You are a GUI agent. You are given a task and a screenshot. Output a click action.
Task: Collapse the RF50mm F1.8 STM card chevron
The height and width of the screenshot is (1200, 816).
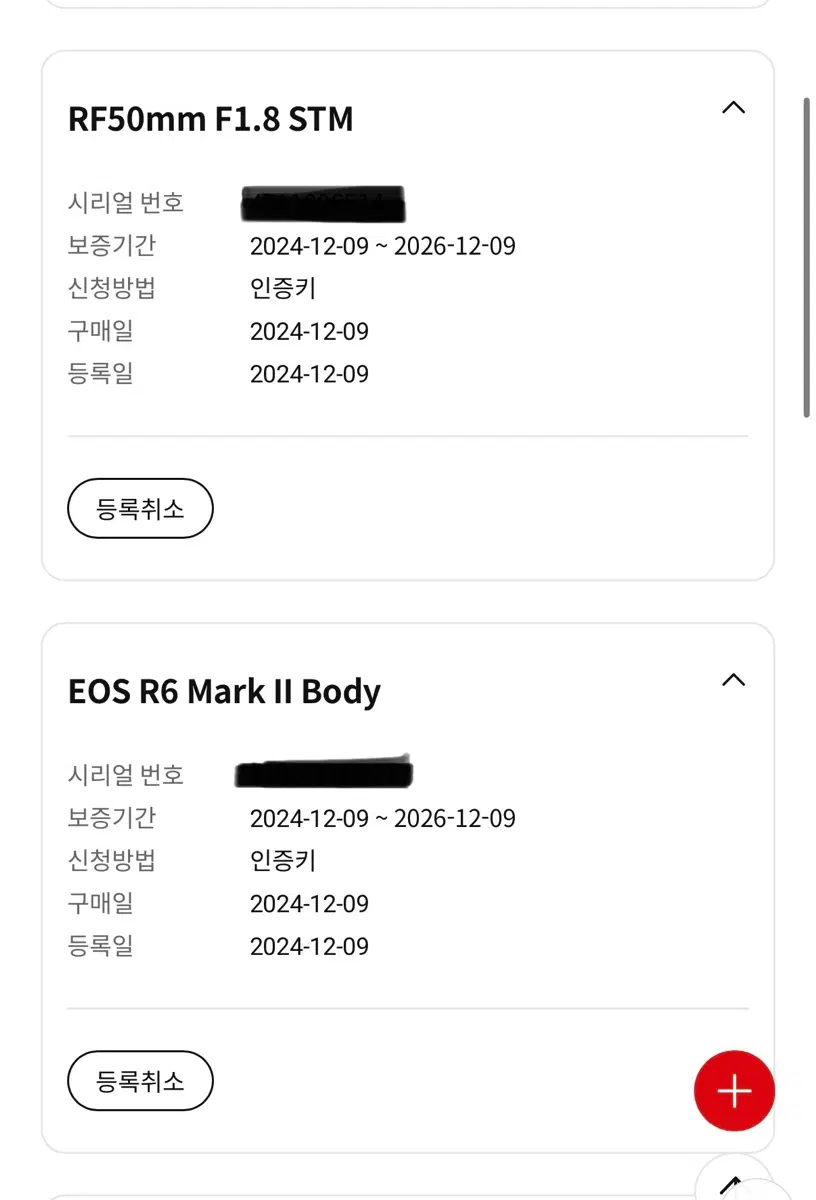pyautogui.click(x=733, y=107)
